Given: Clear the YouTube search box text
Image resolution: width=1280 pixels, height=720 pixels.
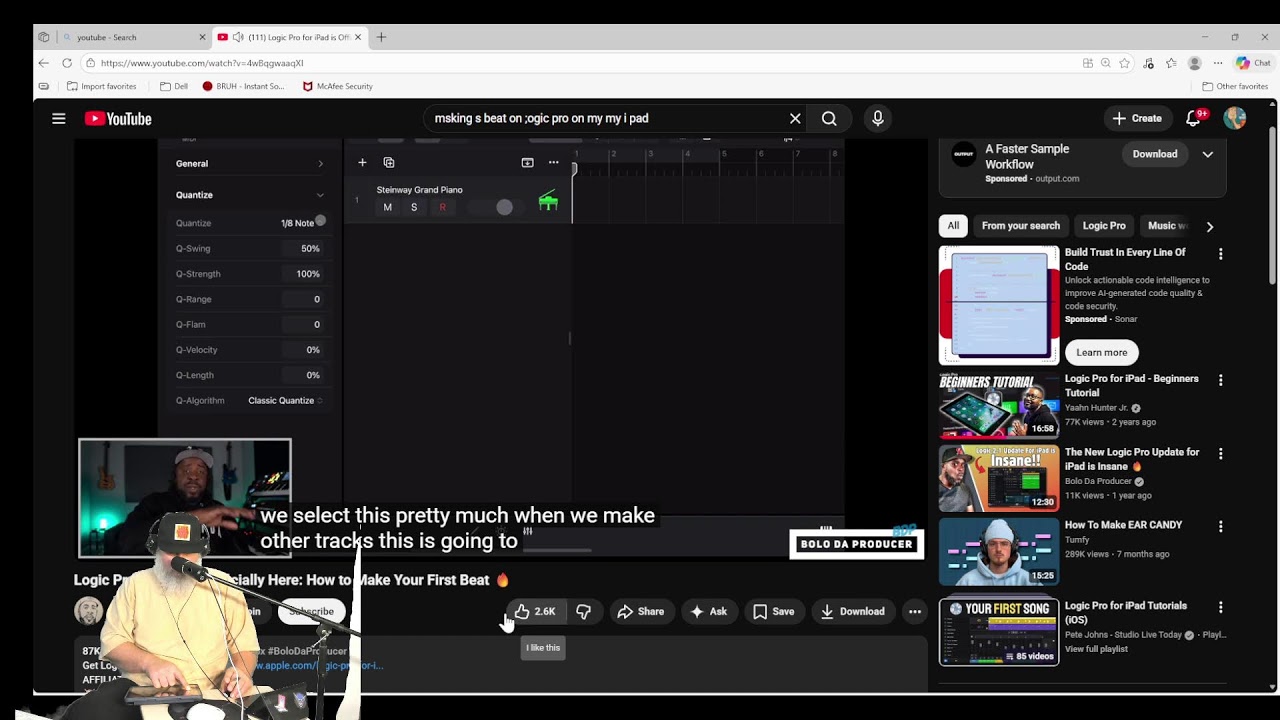Looking at the screenshot, I should (795, 118).
